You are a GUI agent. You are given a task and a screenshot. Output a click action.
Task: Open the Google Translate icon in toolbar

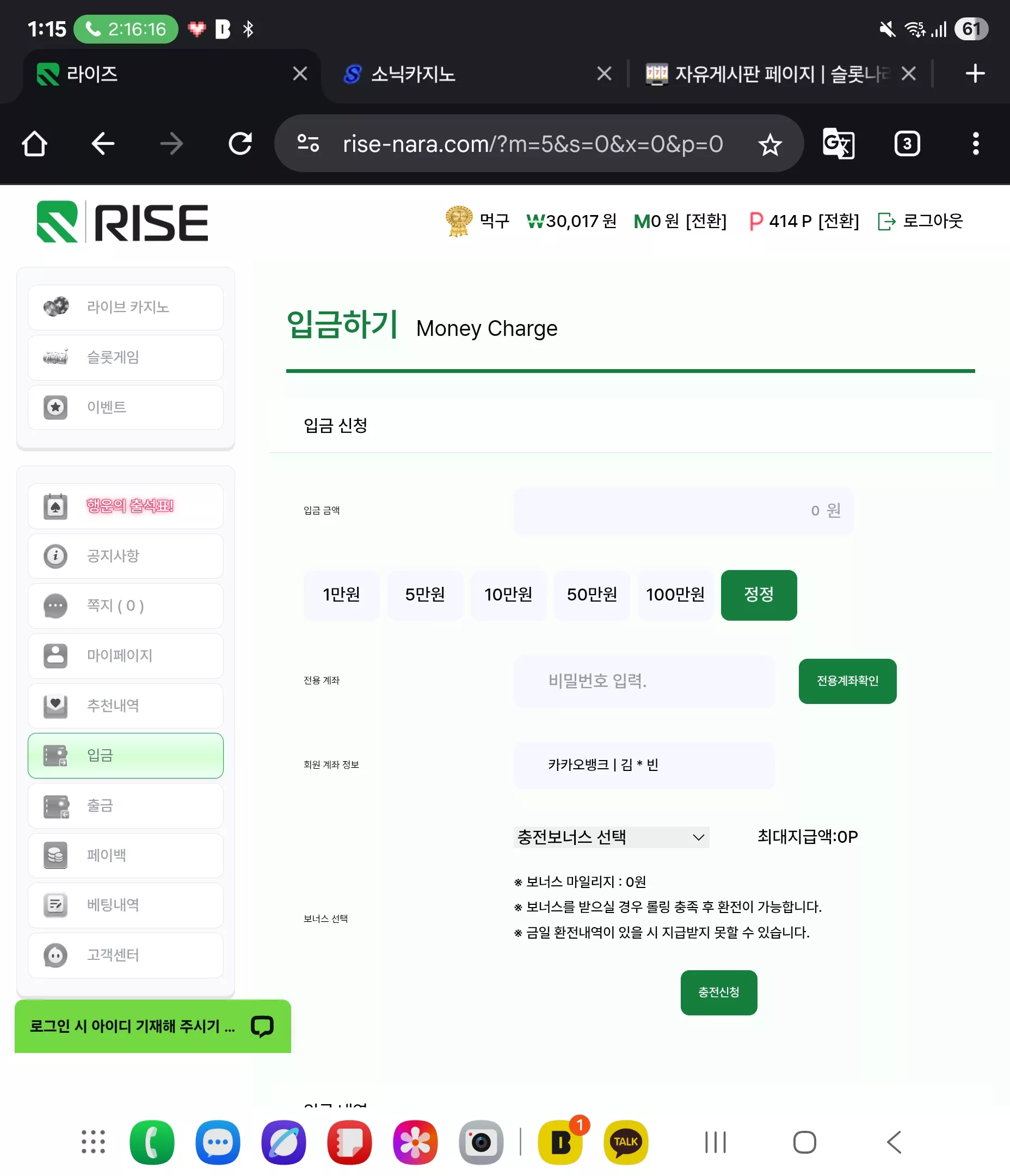(838, 144)
